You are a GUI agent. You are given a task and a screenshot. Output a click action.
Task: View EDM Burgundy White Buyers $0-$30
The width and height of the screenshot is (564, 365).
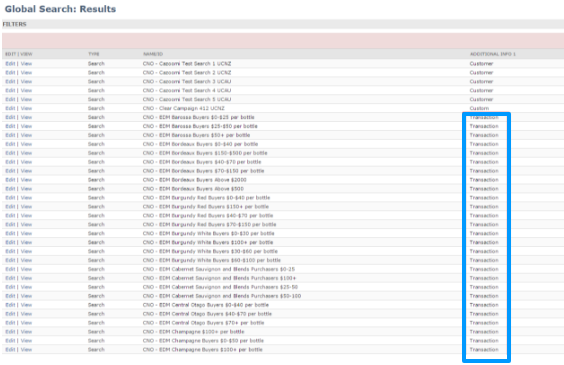click(x=26, y=233)
